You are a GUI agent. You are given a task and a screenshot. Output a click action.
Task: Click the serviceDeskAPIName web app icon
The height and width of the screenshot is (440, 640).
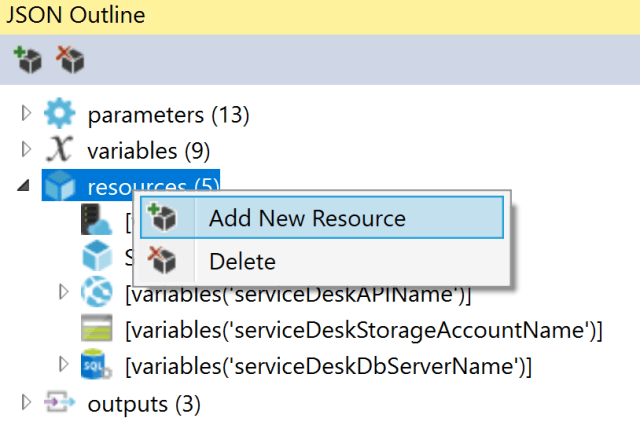pyautogui.click(x=96, y=294)
